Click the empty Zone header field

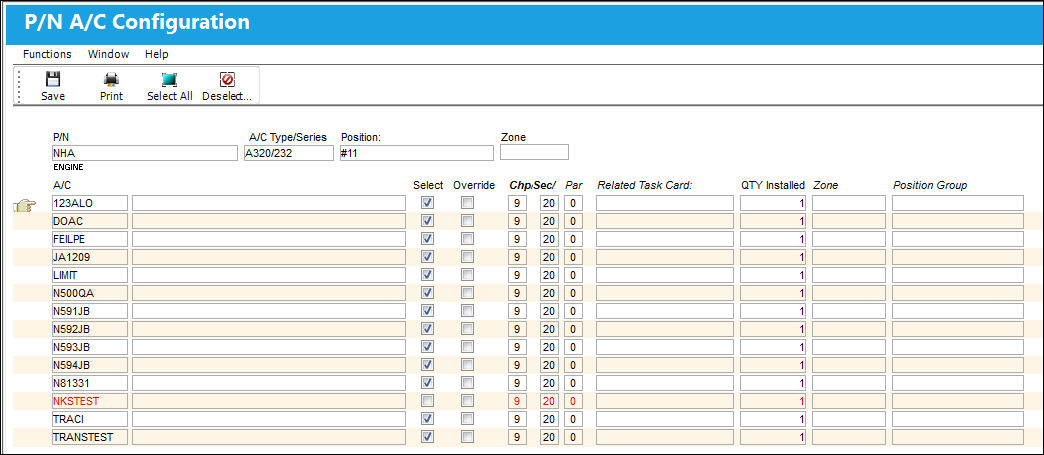click(x=534, y=152)
